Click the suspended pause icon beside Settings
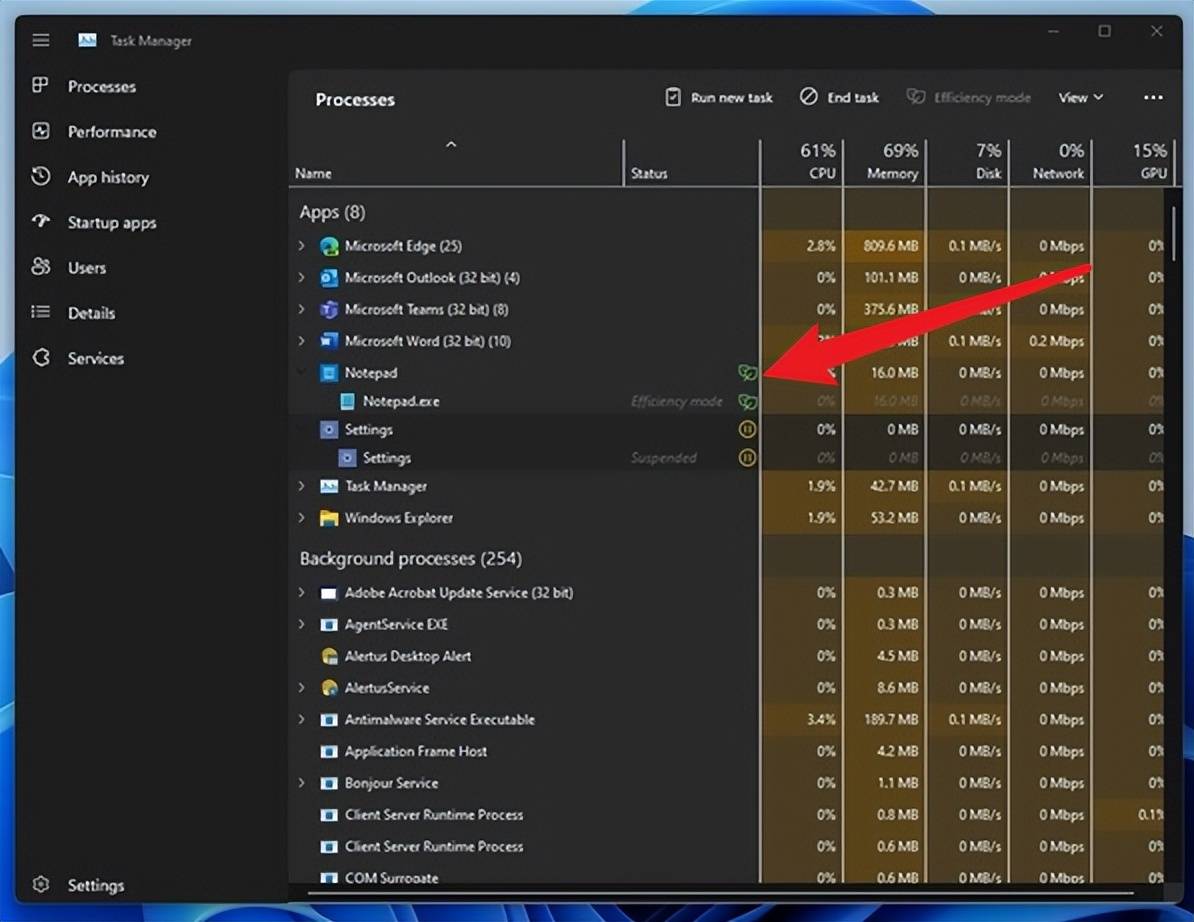 click(746, 430)
